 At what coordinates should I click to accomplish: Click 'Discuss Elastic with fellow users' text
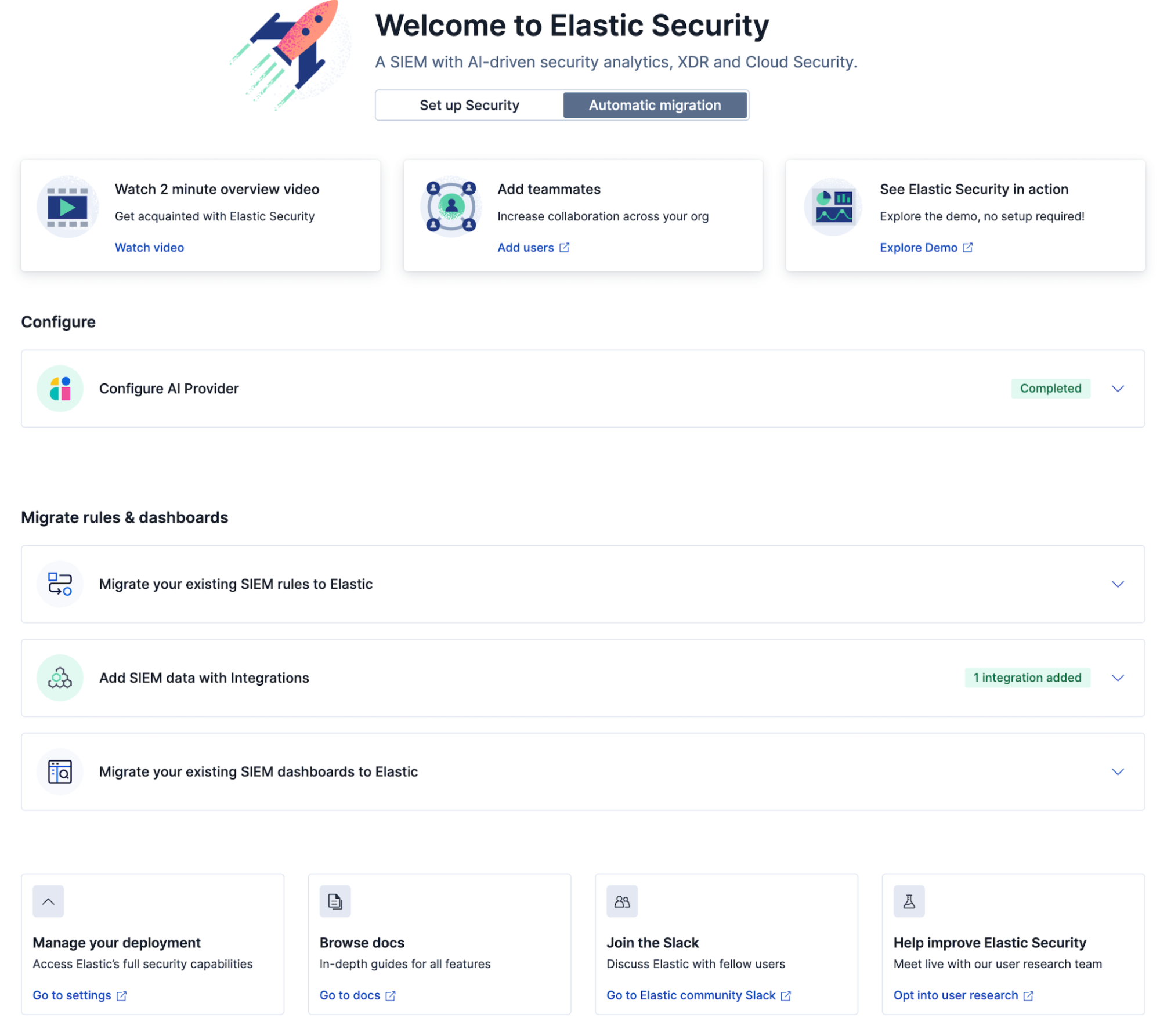[x=696, y=964]
